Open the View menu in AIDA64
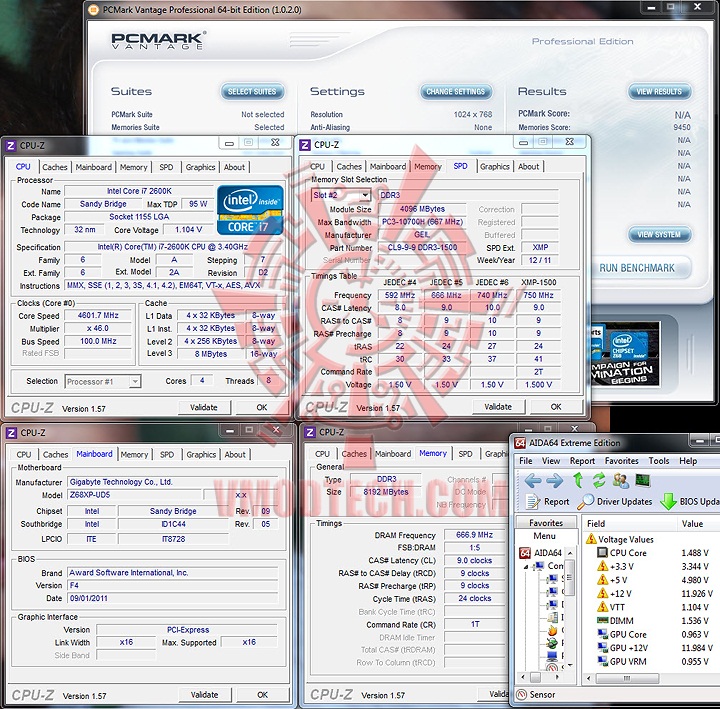The height and width of the screenshot is (709, 720). point(551,461)
